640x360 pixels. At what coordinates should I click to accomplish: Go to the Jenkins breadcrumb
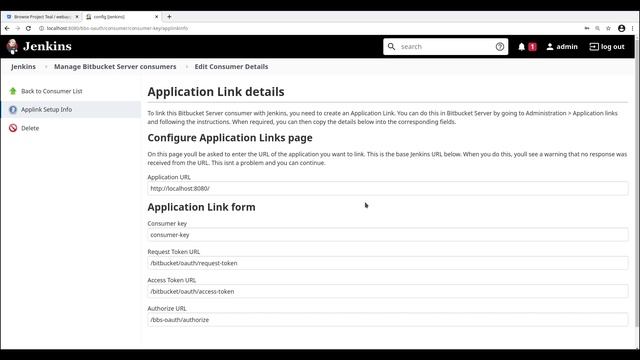click(x=23, y=67)
